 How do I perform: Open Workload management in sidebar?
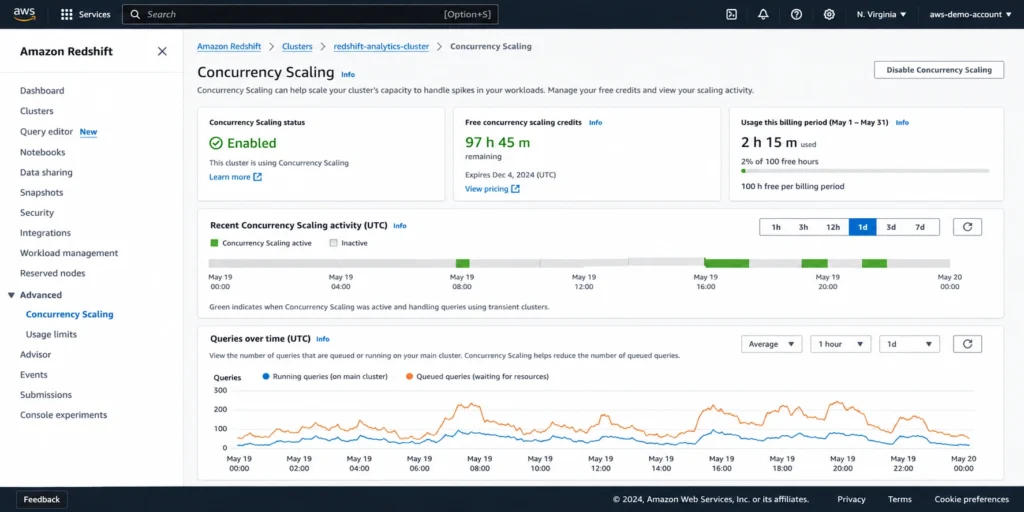coord(69,253)
